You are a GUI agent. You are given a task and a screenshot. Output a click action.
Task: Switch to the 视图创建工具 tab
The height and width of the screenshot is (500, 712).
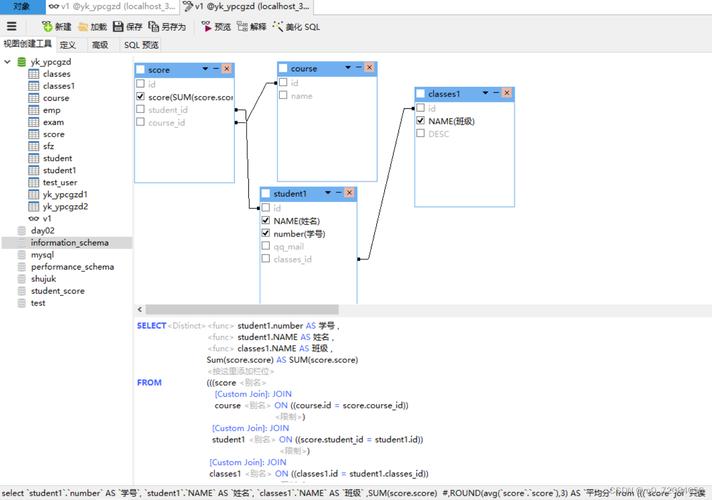click(27, 44)
